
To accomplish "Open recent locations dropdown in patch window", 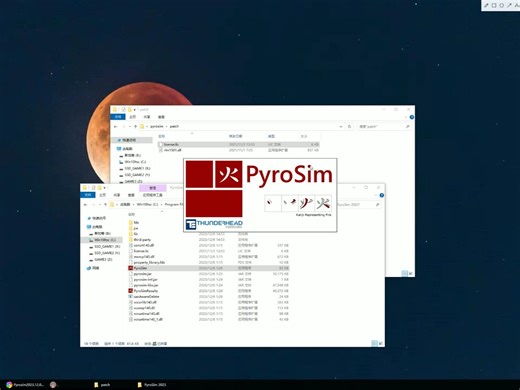I will tap(129, 127).
